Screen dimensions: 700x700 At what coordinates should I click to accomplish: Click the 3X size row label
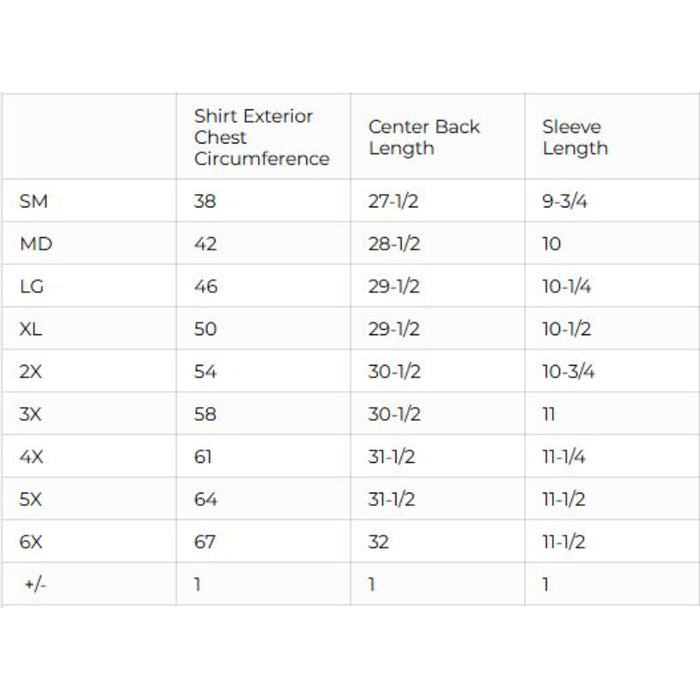coord(31,414)
